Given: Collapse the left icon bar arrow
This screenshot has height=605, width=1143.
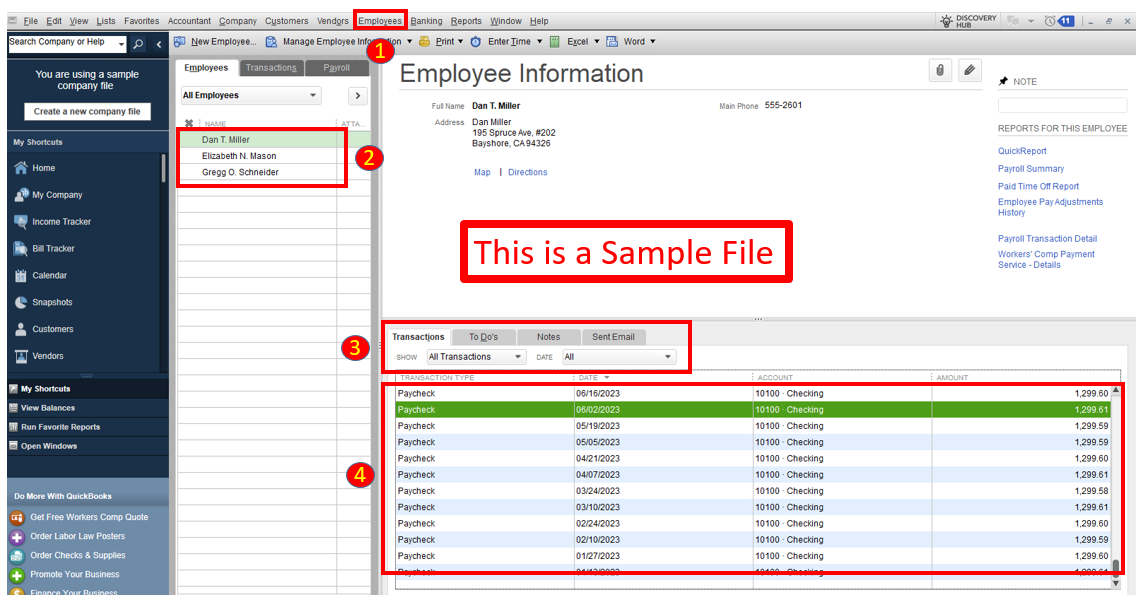Looking at the screenshot, I should (x=159, y=44).
